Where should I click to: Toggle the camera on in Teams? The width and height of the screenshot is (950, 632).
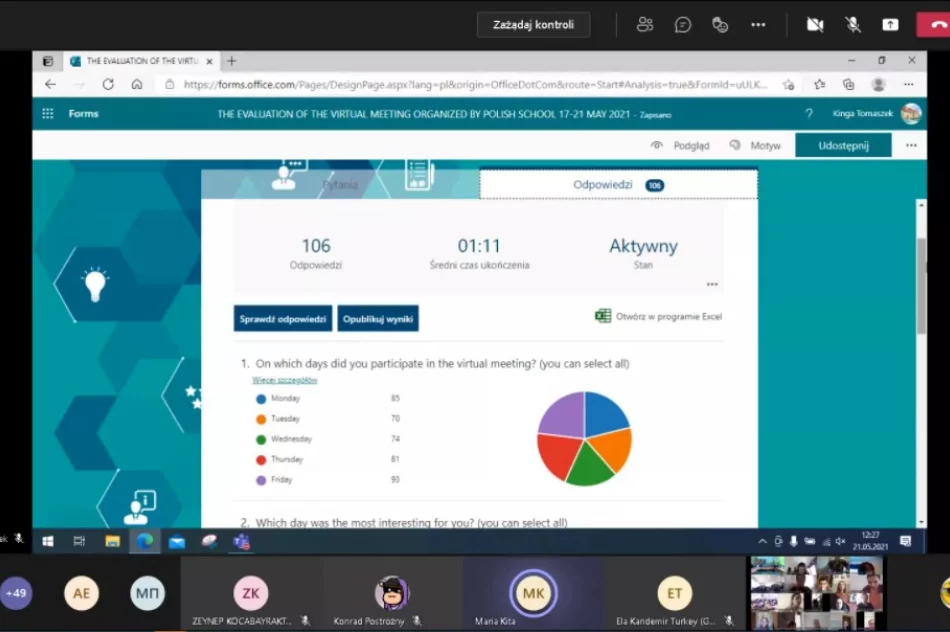pyautogui.click(x=815, y=25)
